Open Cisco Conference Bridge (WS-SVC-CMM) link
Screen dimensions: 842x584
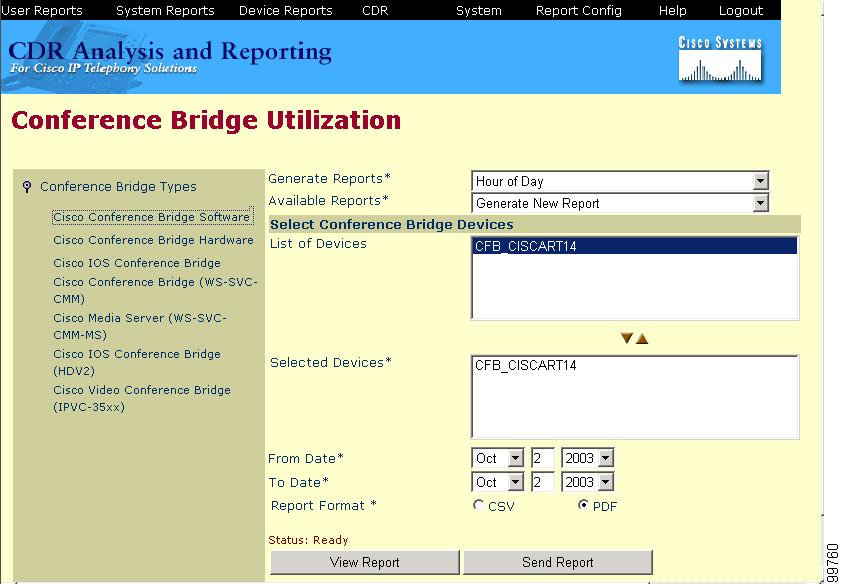(155, 290)
